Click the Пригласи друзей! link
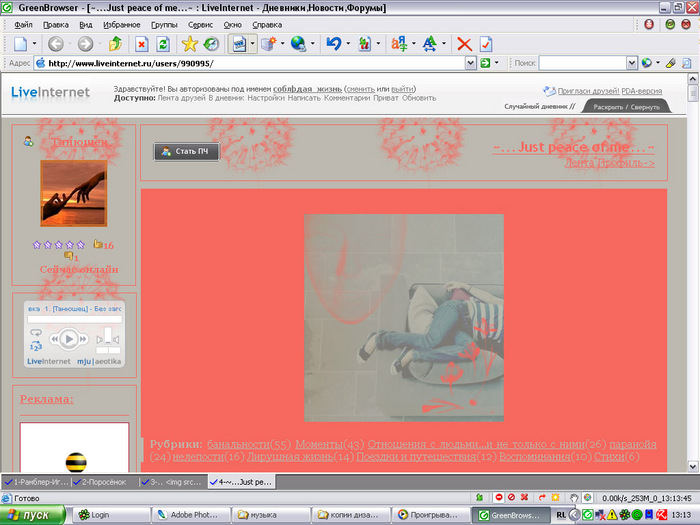Viewport: 700px width, 525px height. 588,91
